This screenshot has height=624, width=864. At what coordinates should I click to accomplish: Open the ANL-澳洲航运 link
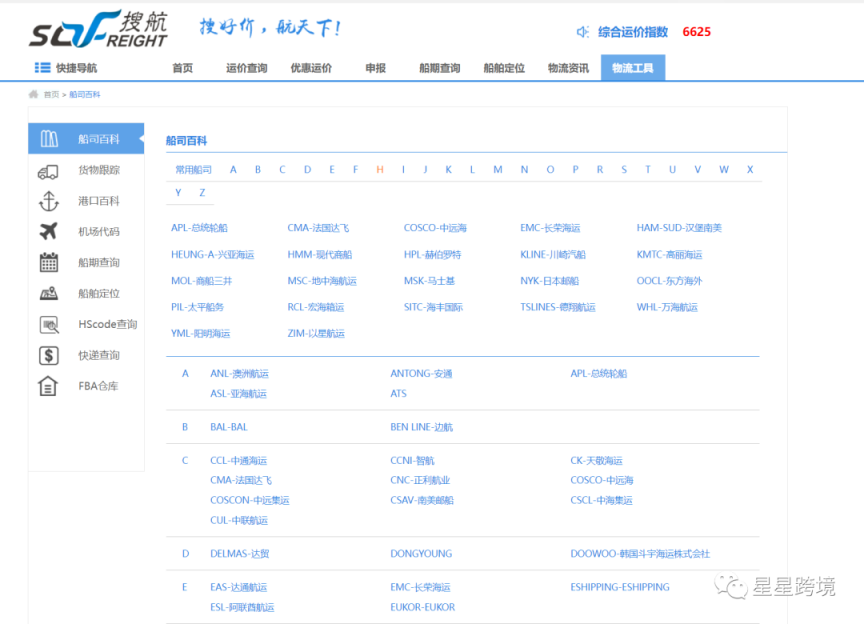(239, 373)
